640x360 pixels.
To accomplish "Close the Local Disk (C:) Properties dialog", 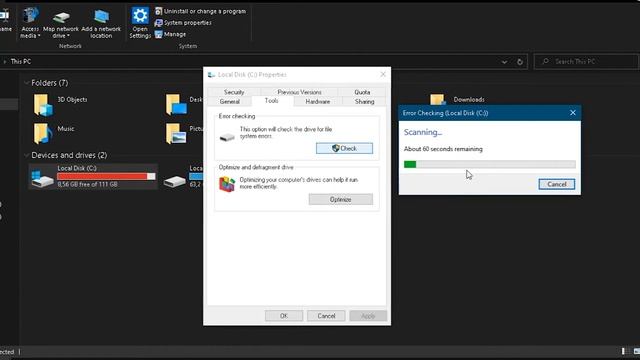I will coord(383,74).
